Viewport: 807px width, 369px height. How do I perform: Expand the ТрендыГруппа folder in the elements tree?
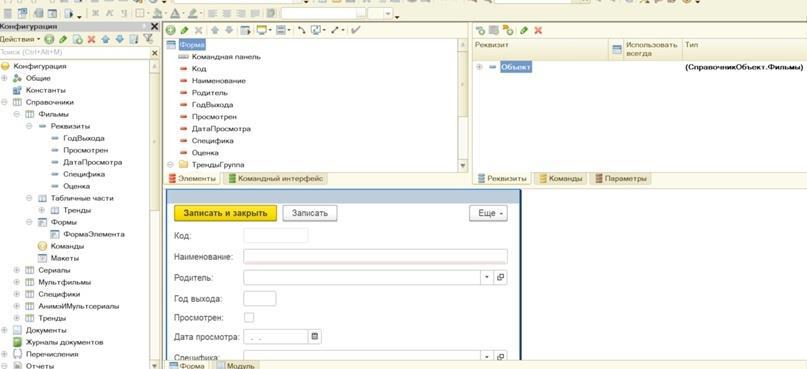(x=170, y=165)
